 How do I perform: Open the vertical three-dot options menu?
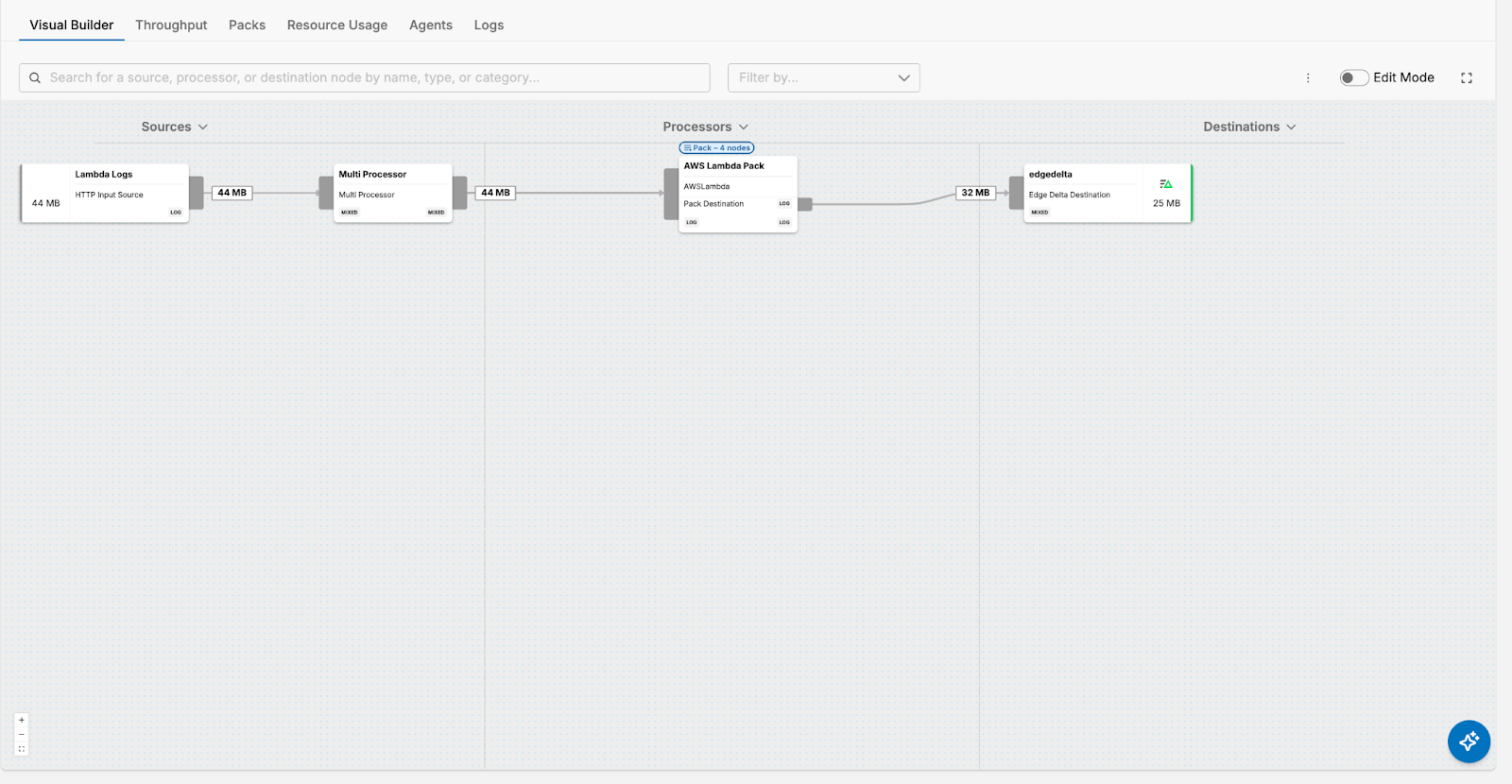pyautogui.click(x=1308, y=77)
